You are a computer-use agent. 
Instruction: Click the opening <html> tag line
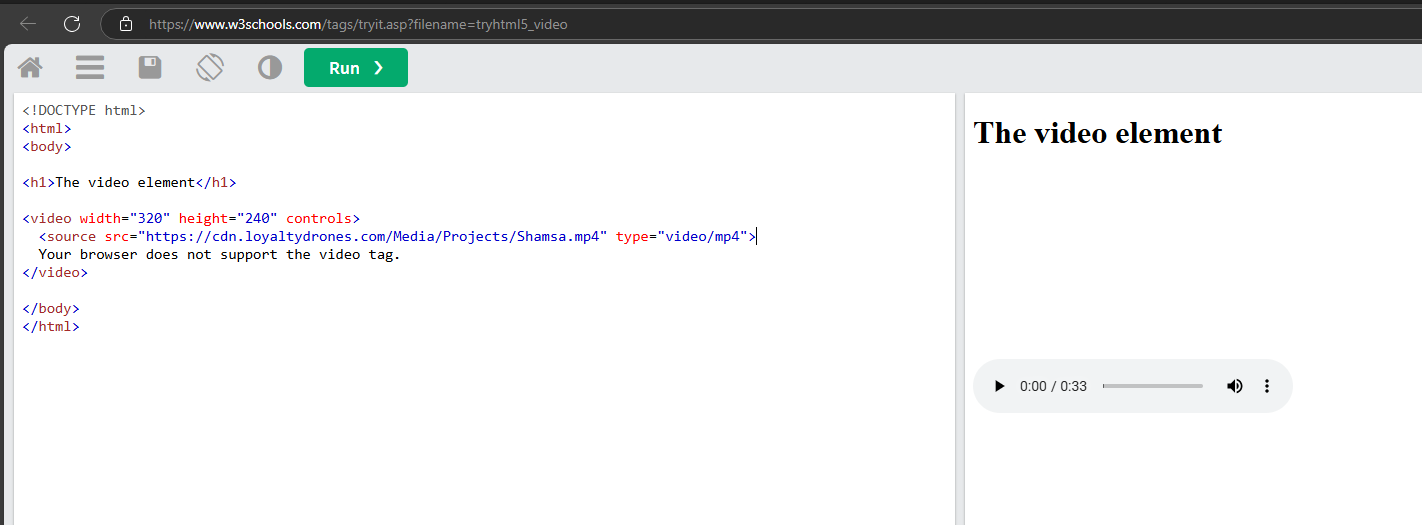pyautogui.click(x=47, y=128)
